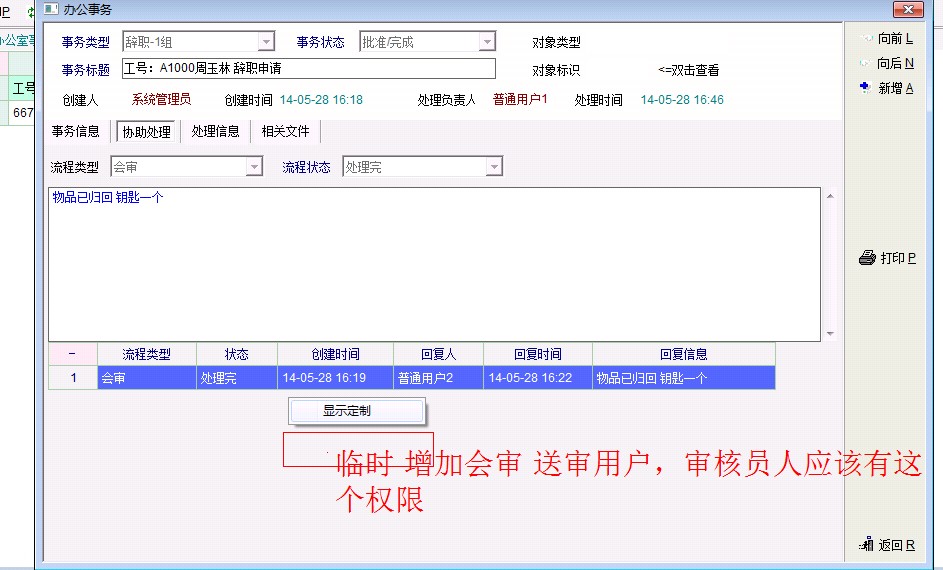
Task: Switch to the 事务信息 tab
Action: click(x=76, y=131)
